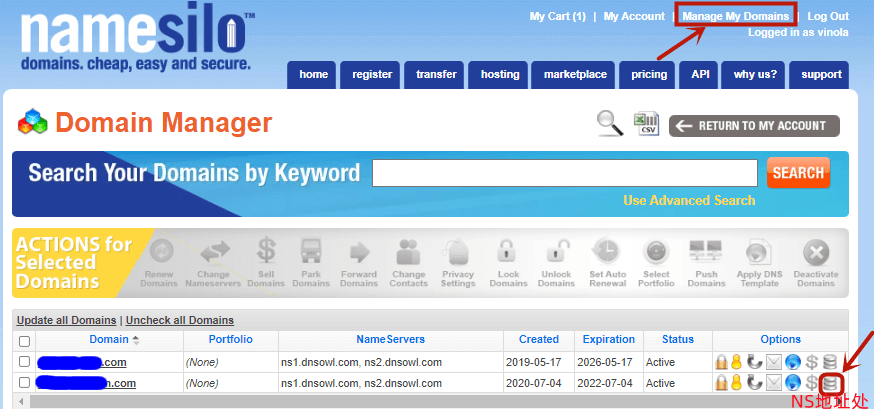This screenshot has width=874, height=409.
Task: Click the padlock icon for the 2026-05-17 domain
Action: [x=721, y=362]
